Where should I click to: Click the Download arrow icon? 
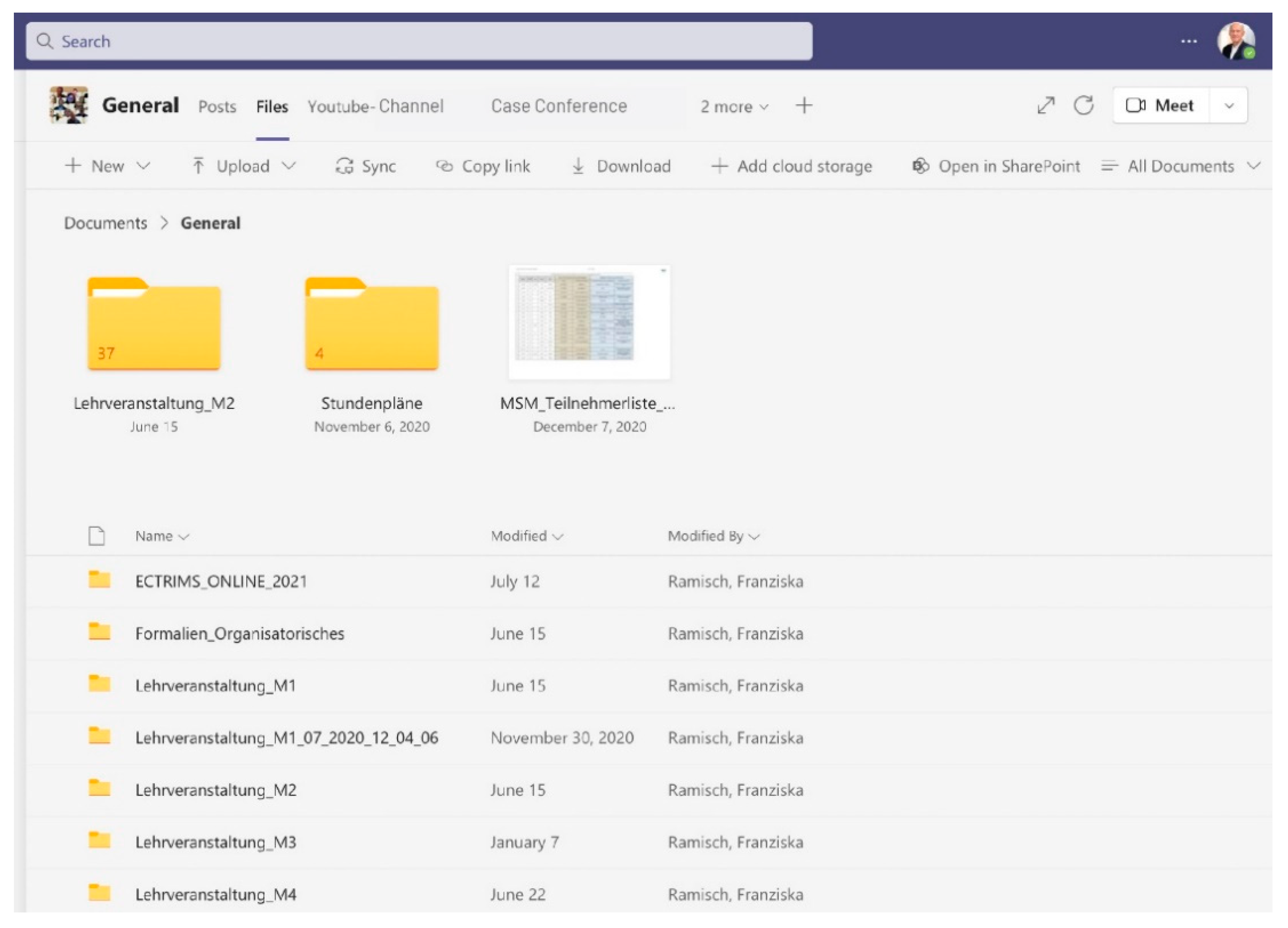[x=578, y=166]
